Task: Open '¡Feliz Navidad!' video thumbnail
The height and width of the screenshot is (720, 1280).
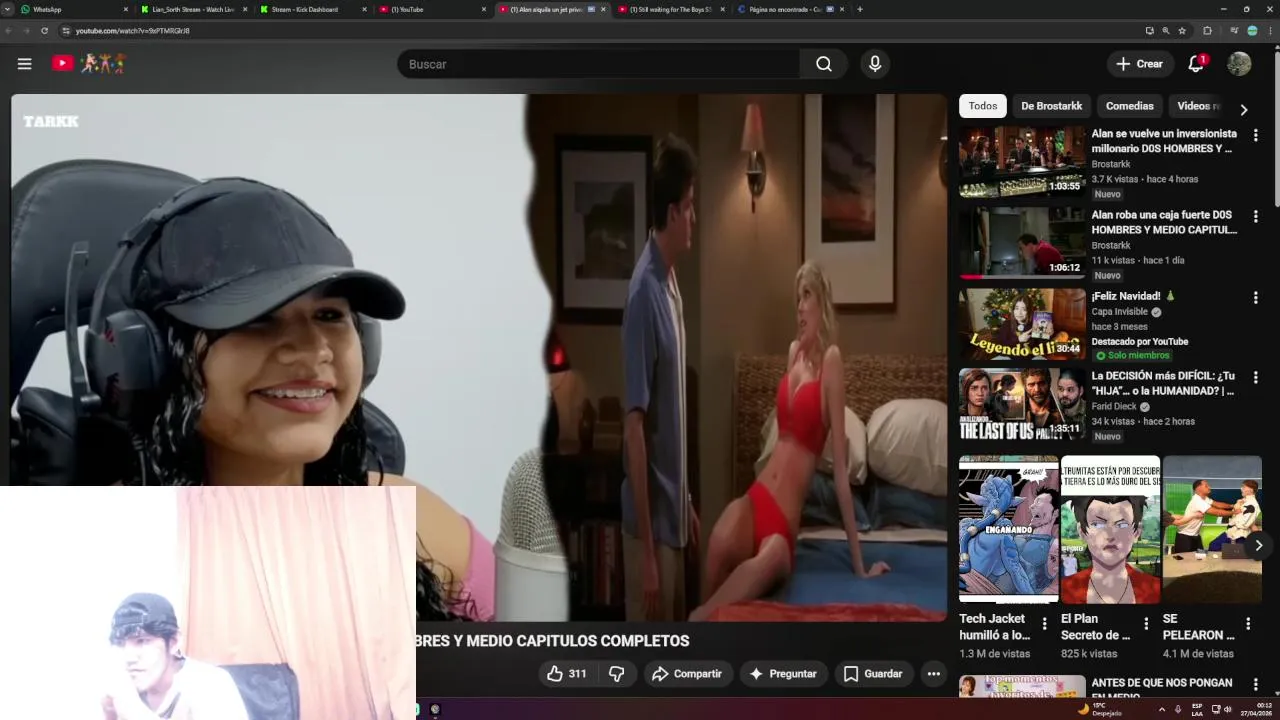Action: 1022,324
